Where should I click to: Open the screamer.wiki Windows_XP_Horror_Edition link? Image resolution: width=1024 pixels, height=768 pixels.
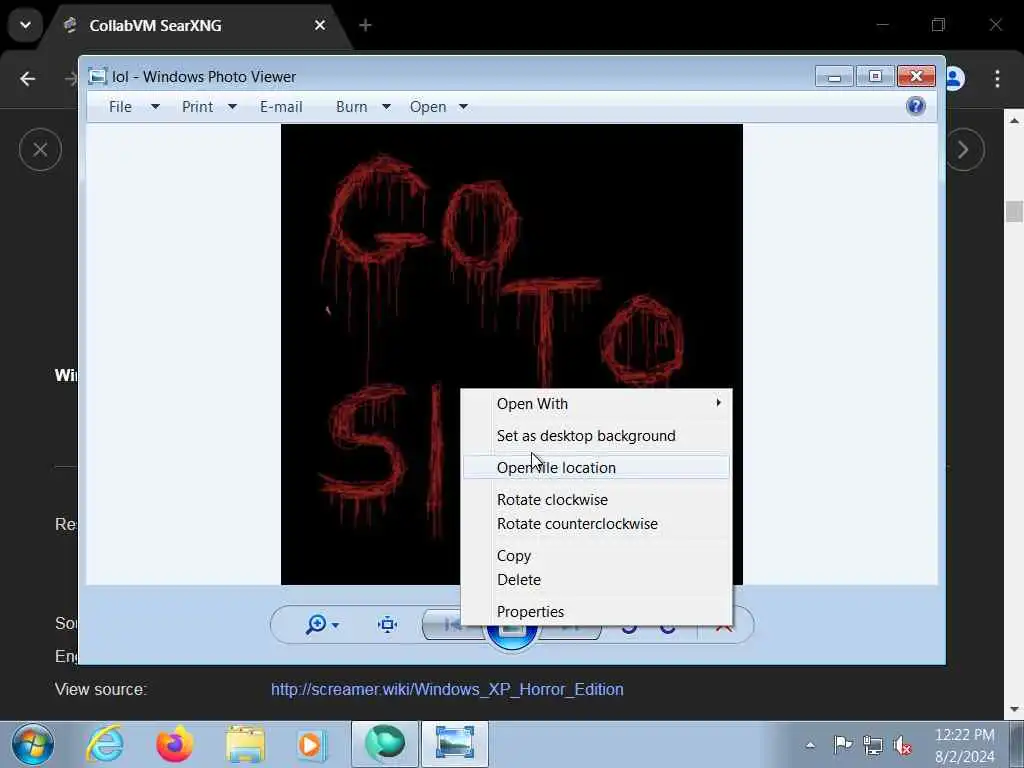point(447,690)
